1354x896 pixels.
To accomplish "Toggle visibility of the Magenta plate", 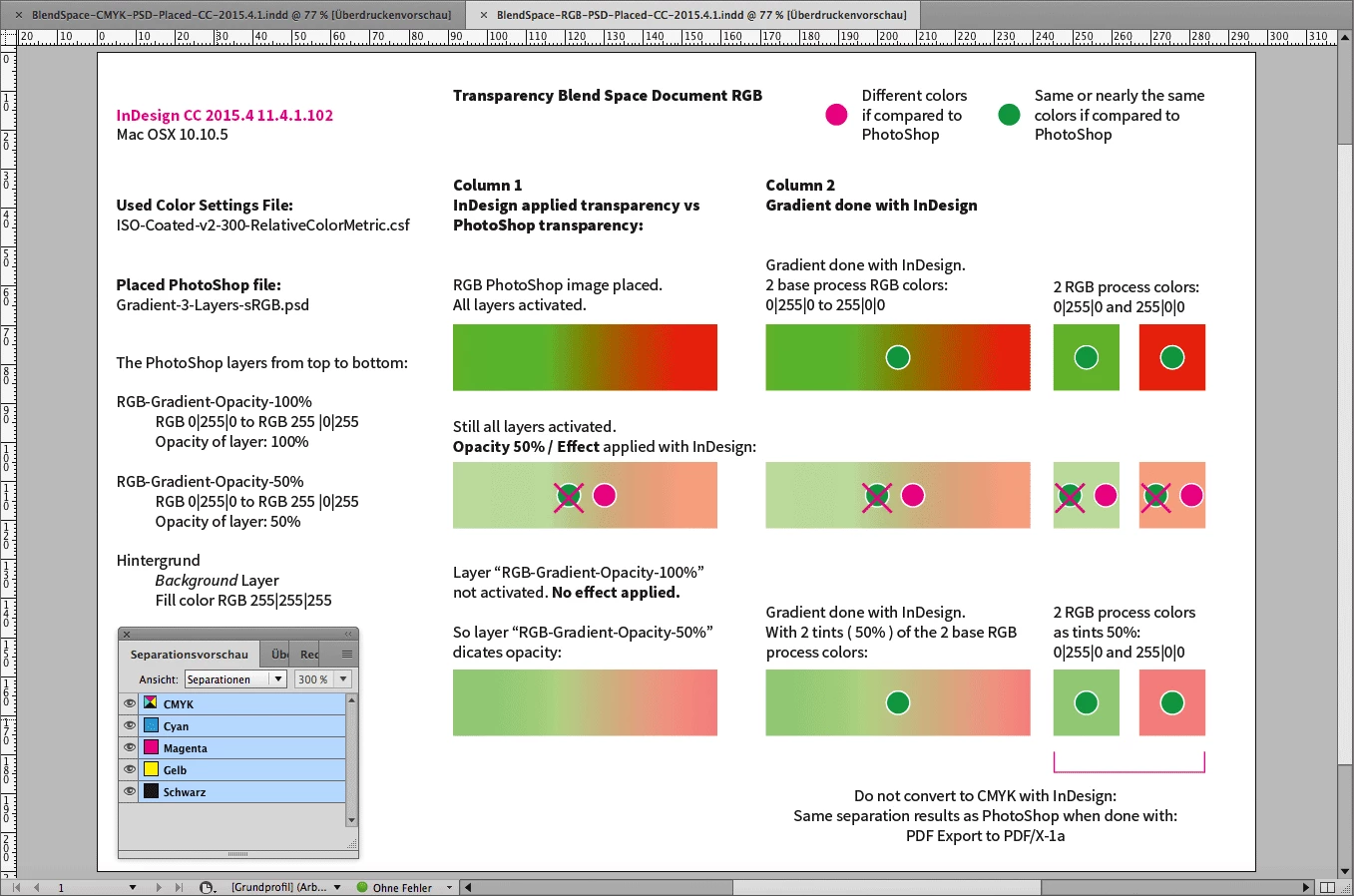I will click(x=130, y=747).
